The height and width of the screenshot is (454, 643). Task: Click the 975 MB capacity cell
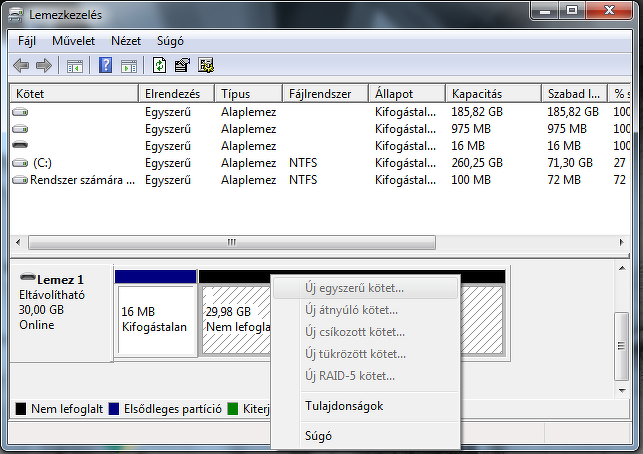tap(471, 129)
